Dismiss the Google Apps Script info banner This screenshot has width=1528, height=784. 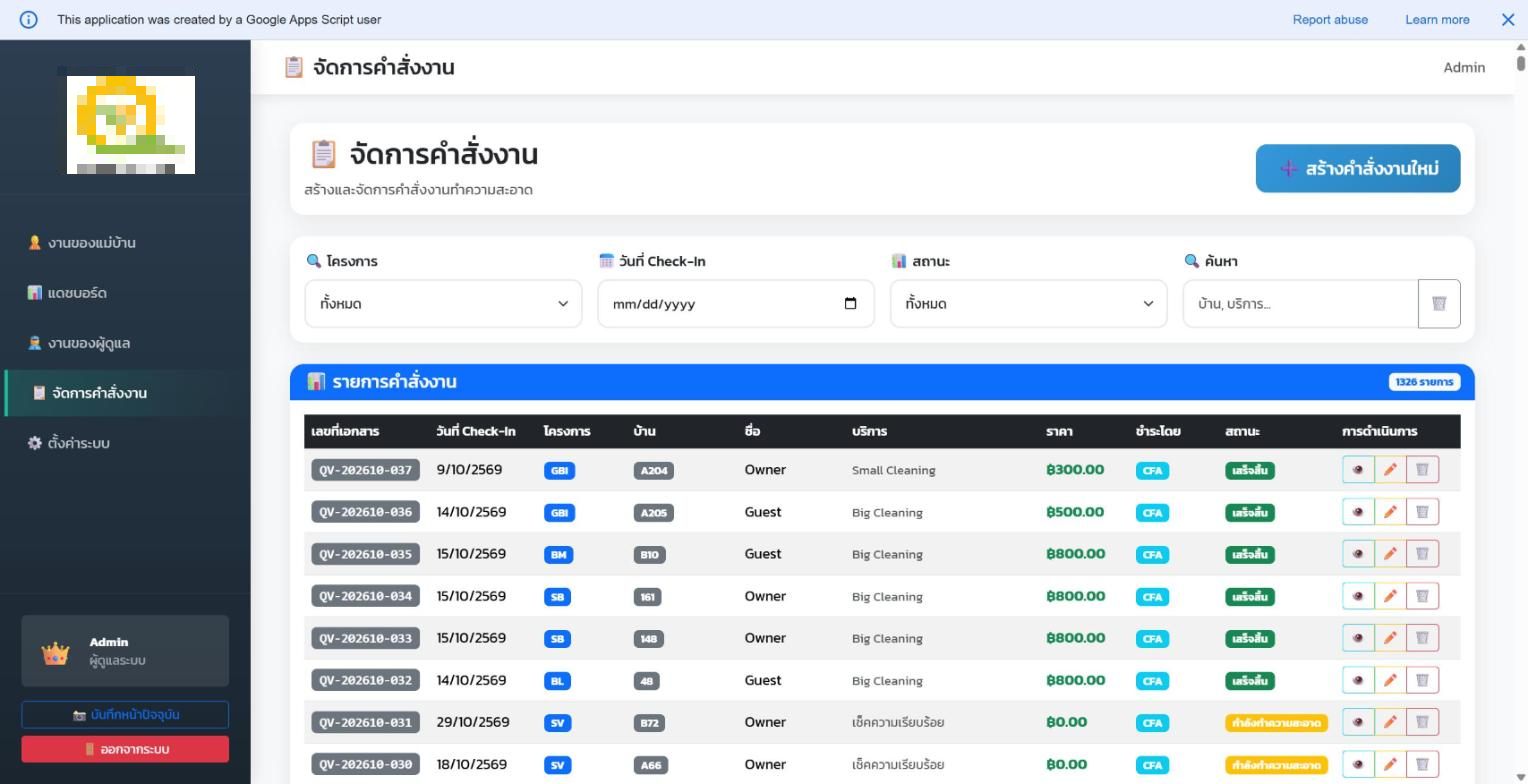[1508, 20]
